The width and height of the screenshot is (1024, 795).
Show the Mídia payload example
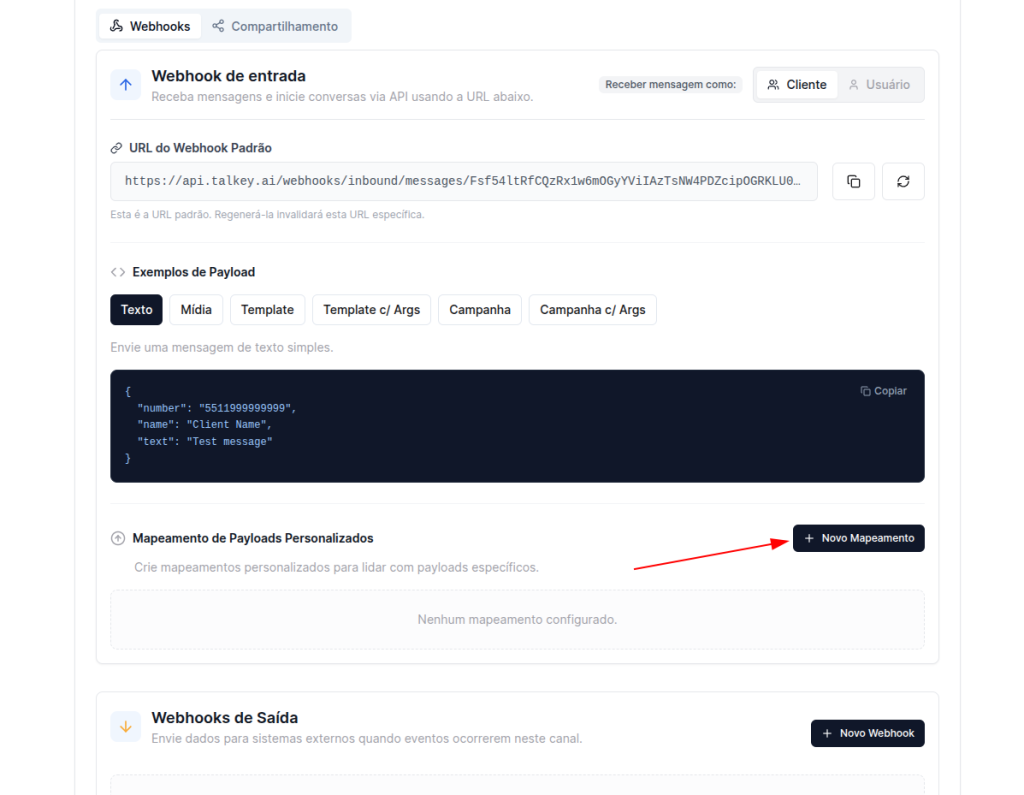tap(196, 310)
